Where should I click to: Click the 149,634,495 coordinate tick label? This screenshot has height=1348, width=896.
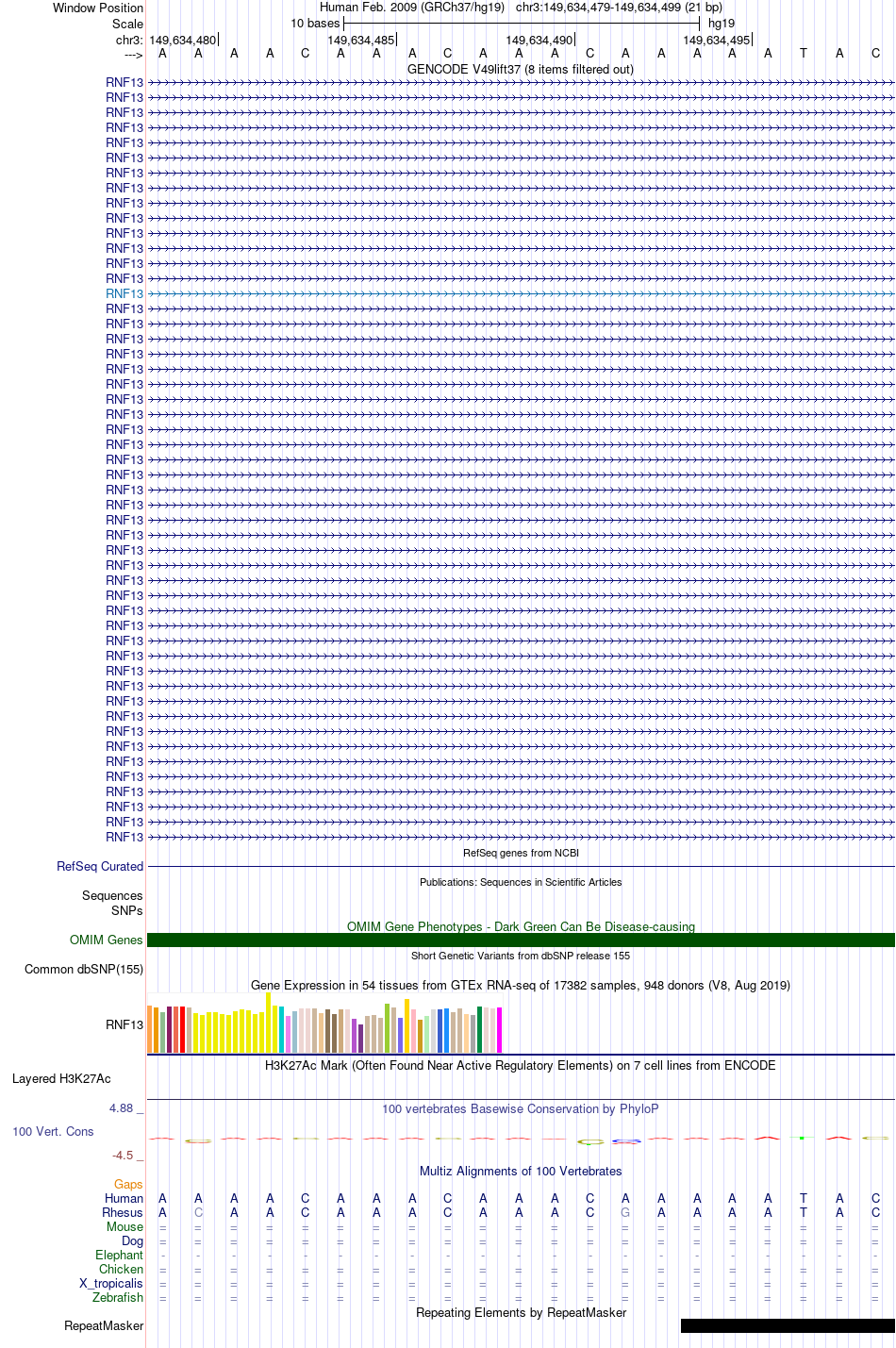[x=717, y=41]
